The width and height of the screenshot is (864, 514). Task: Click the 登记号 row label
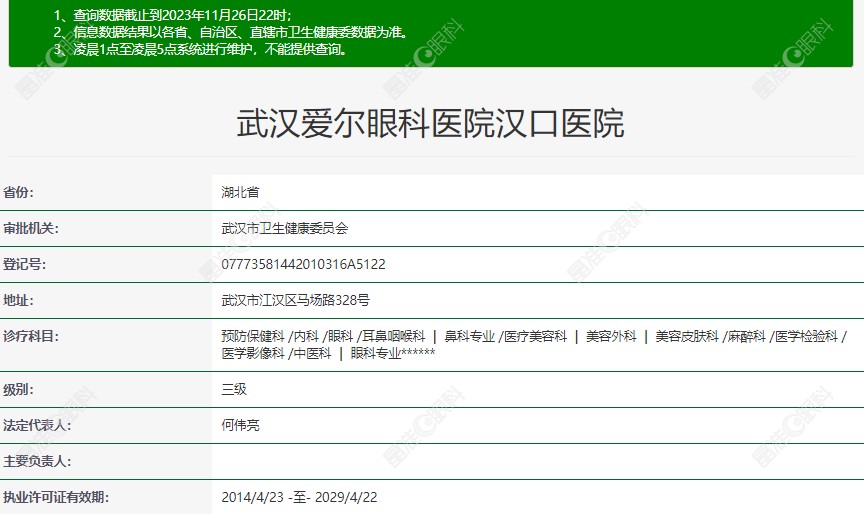[x=24, y=264]
